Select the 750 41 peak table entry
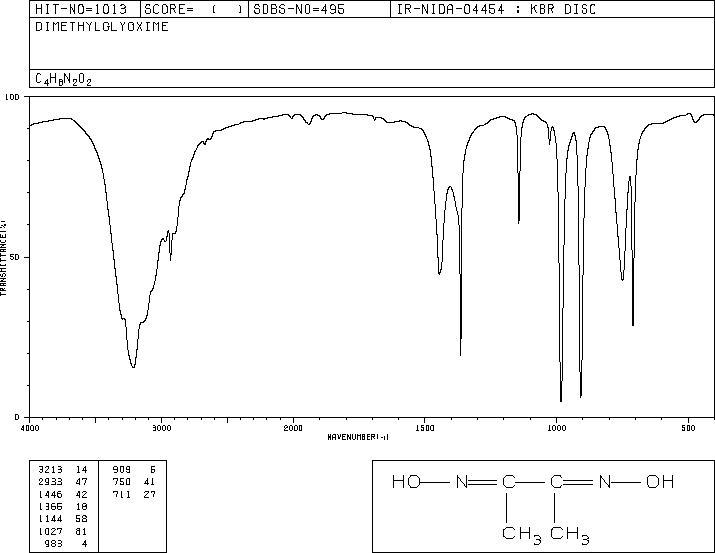 pyautogui.click(x=134, y=481)
